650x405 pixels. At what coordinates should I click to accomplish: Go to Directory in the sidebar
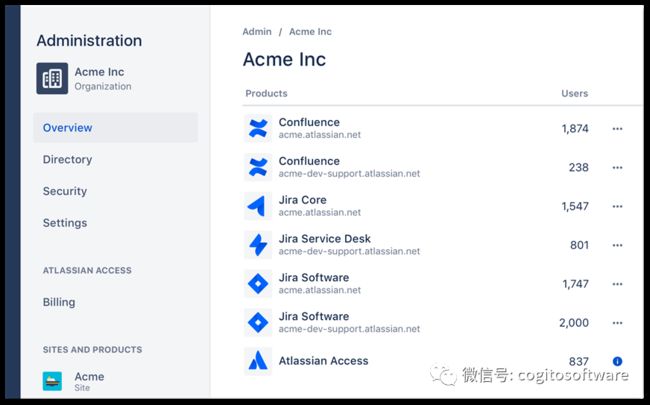click(x=68, y=160)
